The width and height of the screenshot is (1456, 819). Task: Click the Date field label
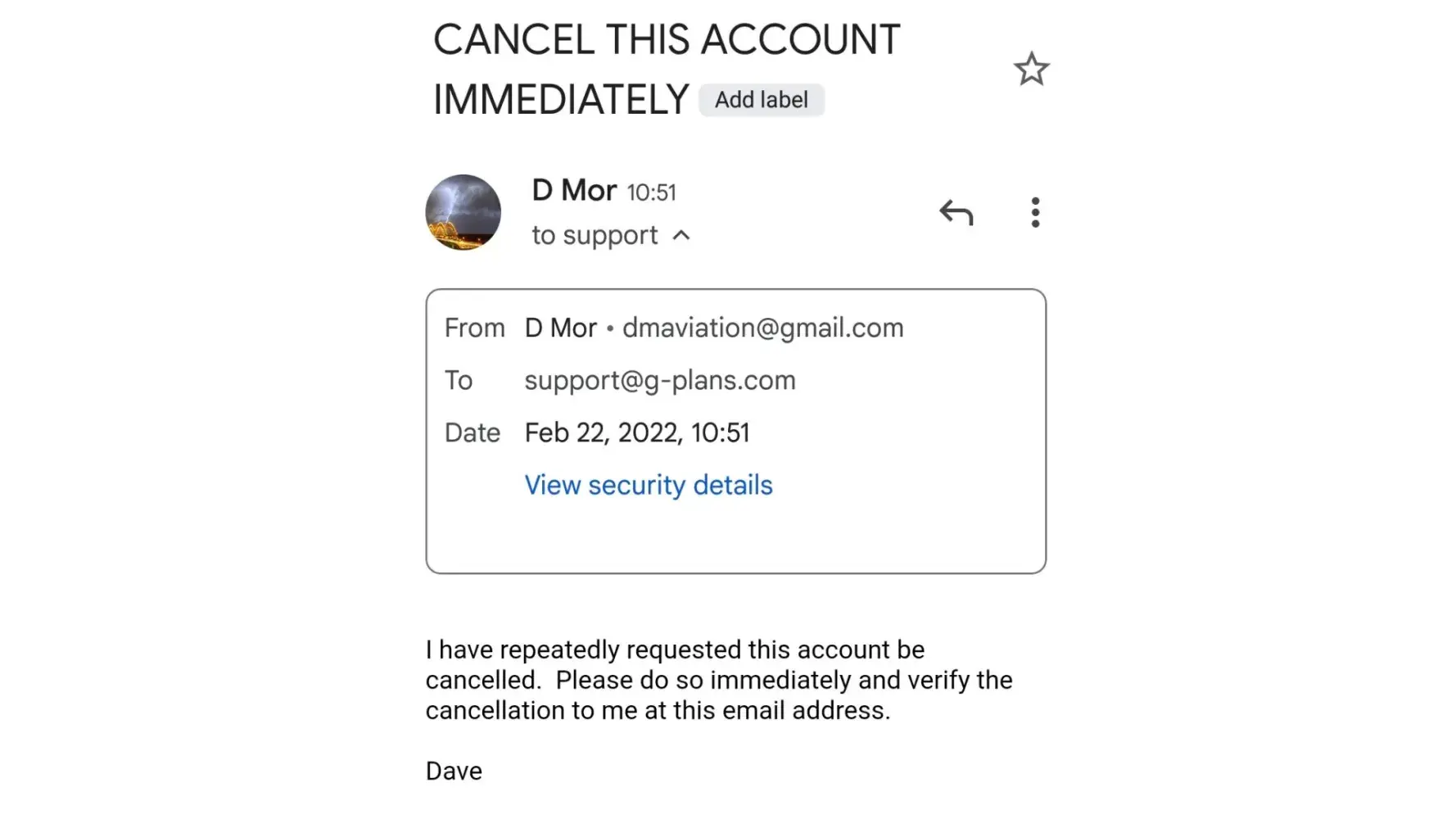pos(472,432)
